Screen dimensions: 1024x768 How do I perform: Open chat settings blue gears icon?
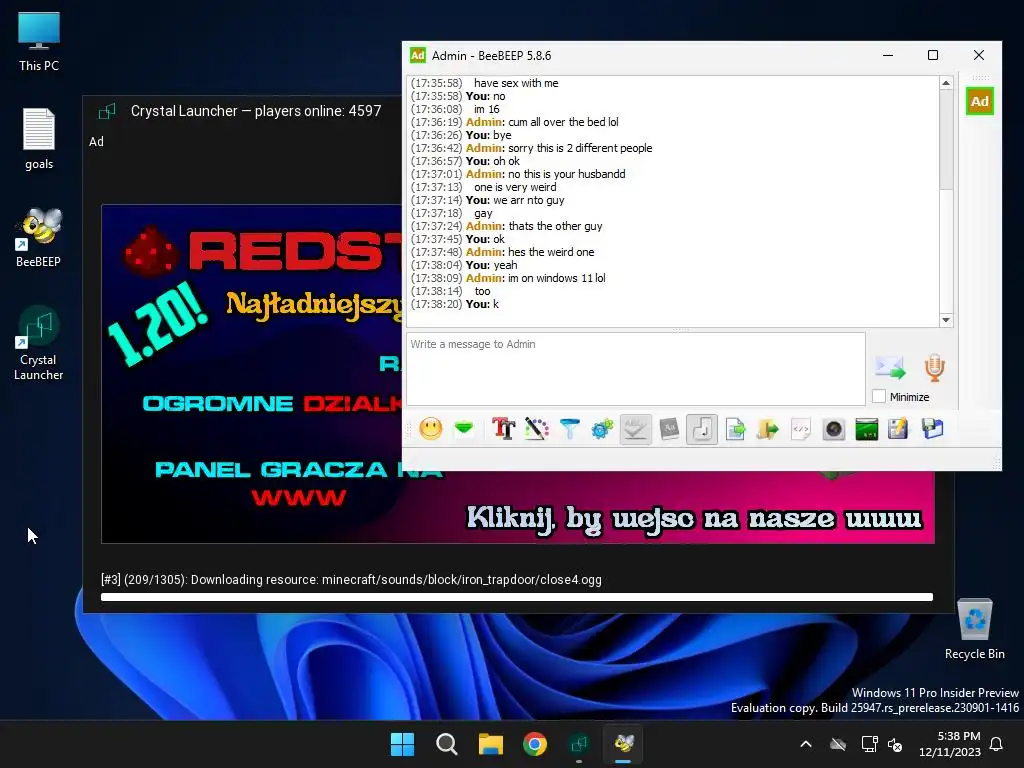point(602,429)
